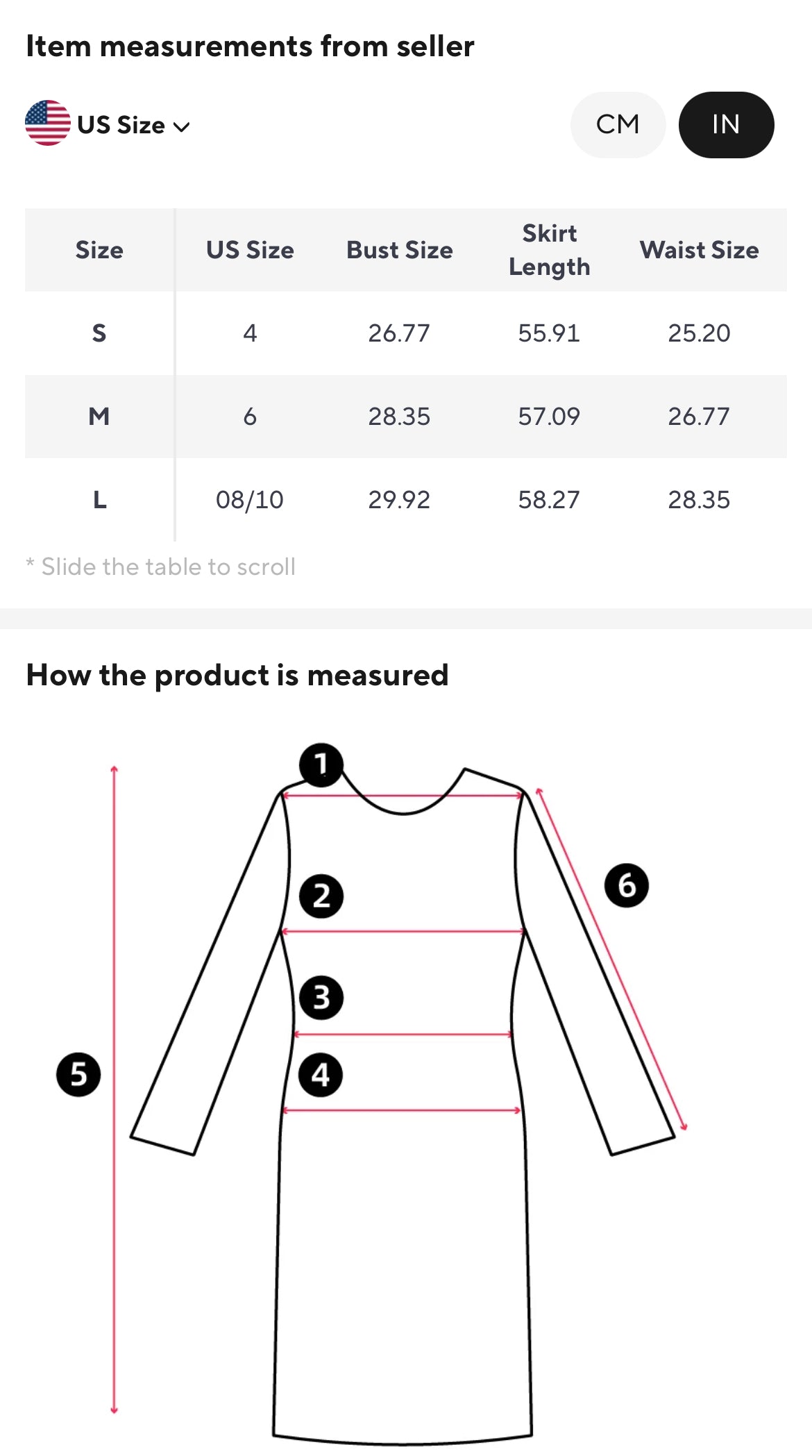812x1456 pixels.
Task: Tap measurement marker number 4
Action: [x=320, y=1075]
